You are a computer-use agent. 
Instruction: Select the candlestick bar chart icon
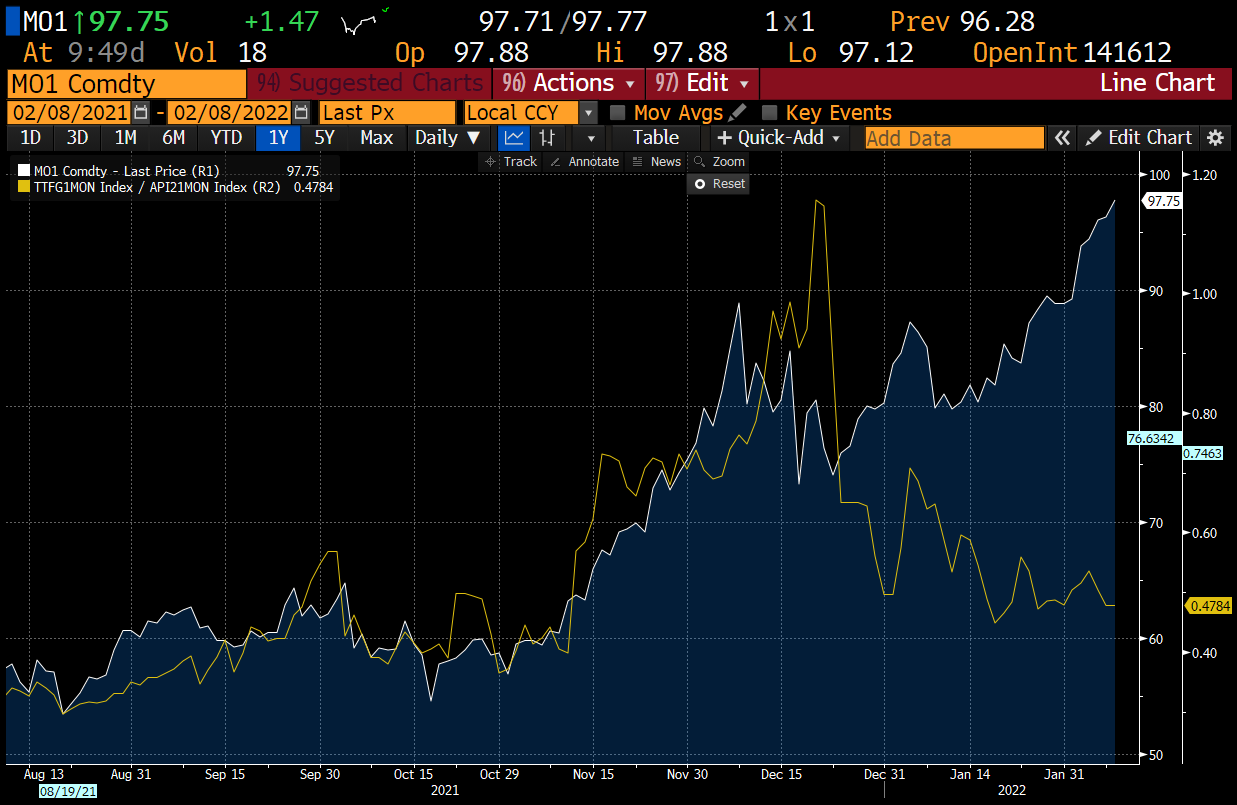click(547, 138)
